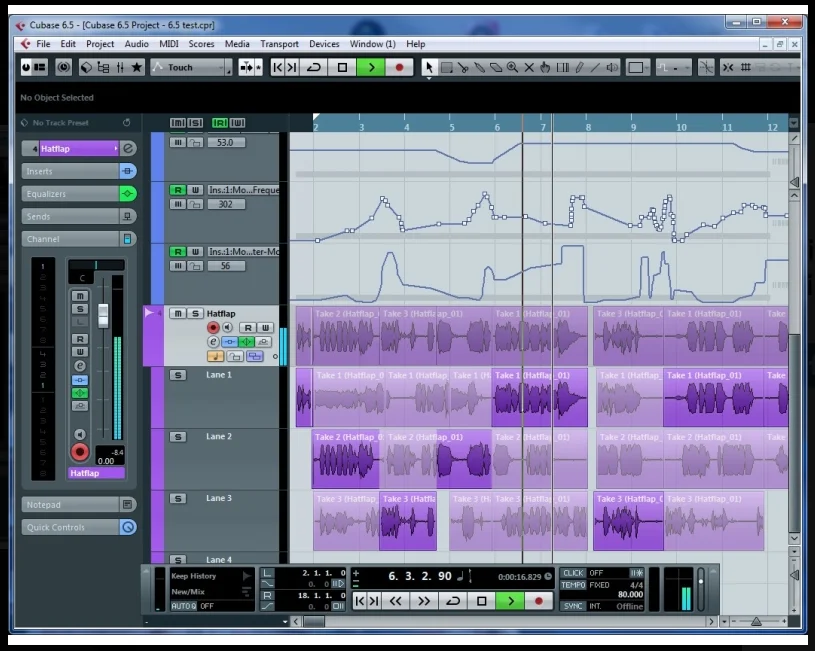Open the Mixer icon in toolbar

click(120, 68)
